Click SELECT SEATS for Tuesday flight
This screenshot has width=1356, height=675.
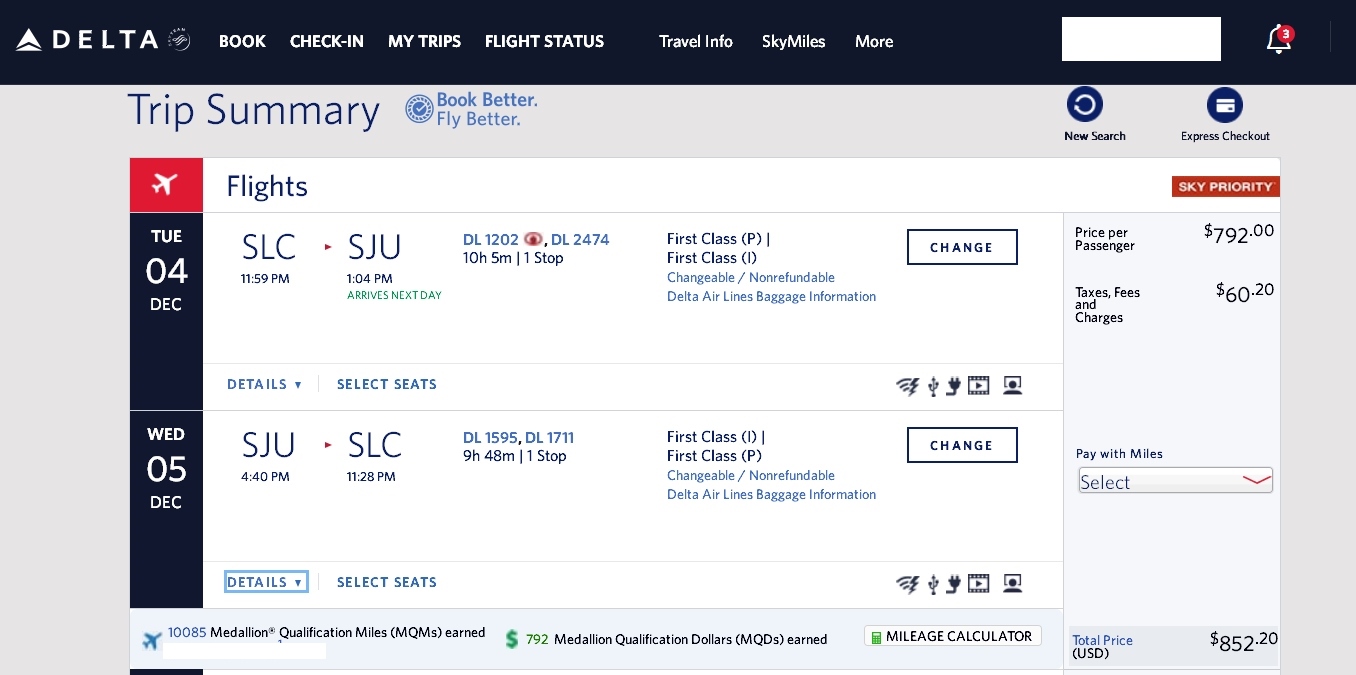click(387, 384)
